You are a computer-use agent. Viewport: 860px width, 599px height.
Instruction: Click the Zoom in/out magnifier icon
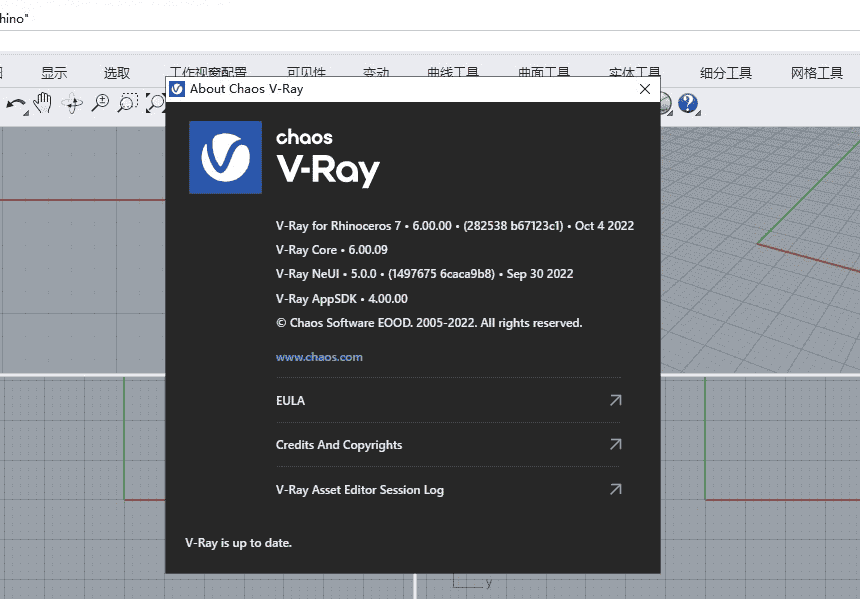(100, 102)
